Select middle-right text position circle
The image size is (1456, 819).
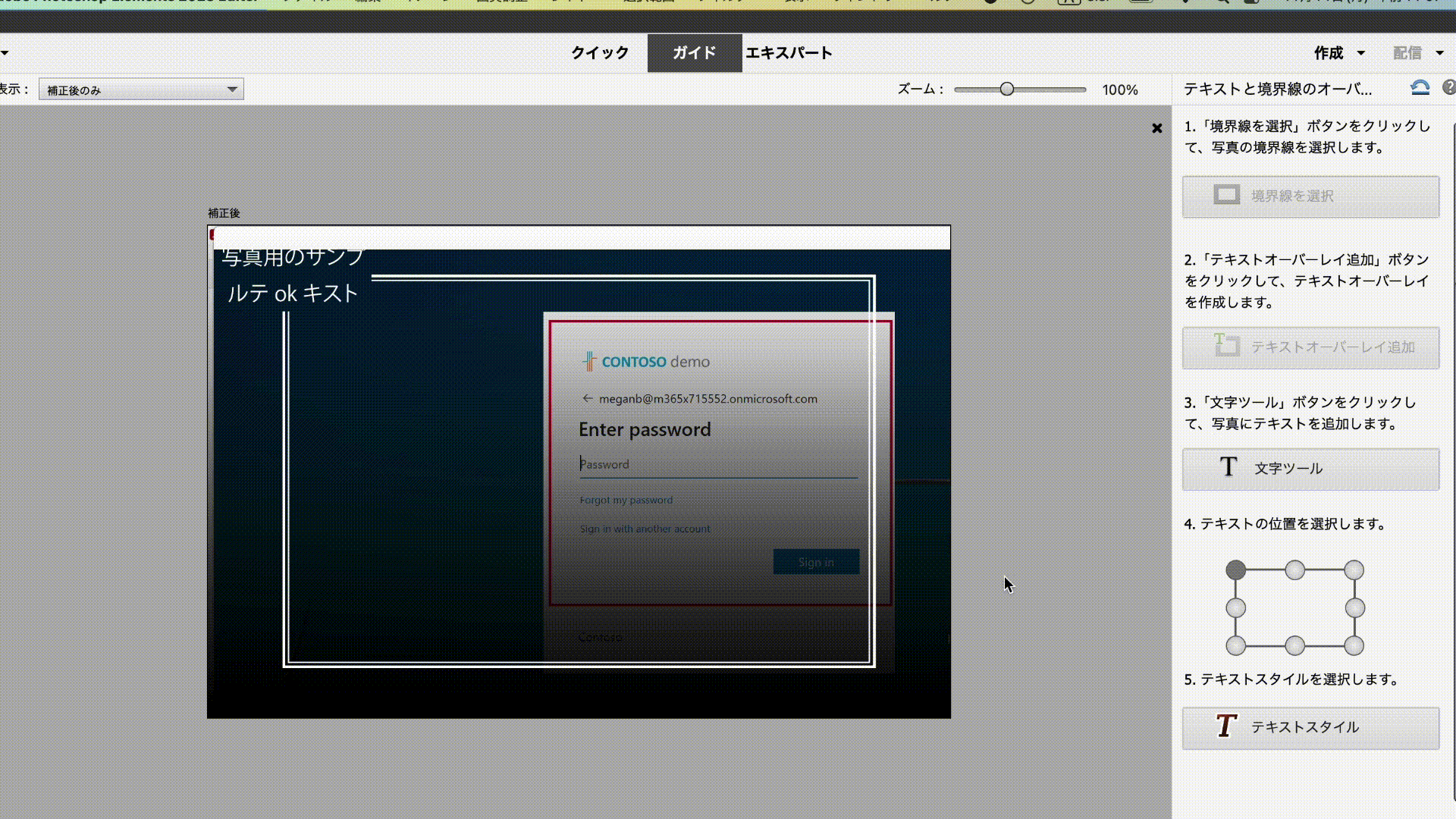(1354, 607)
